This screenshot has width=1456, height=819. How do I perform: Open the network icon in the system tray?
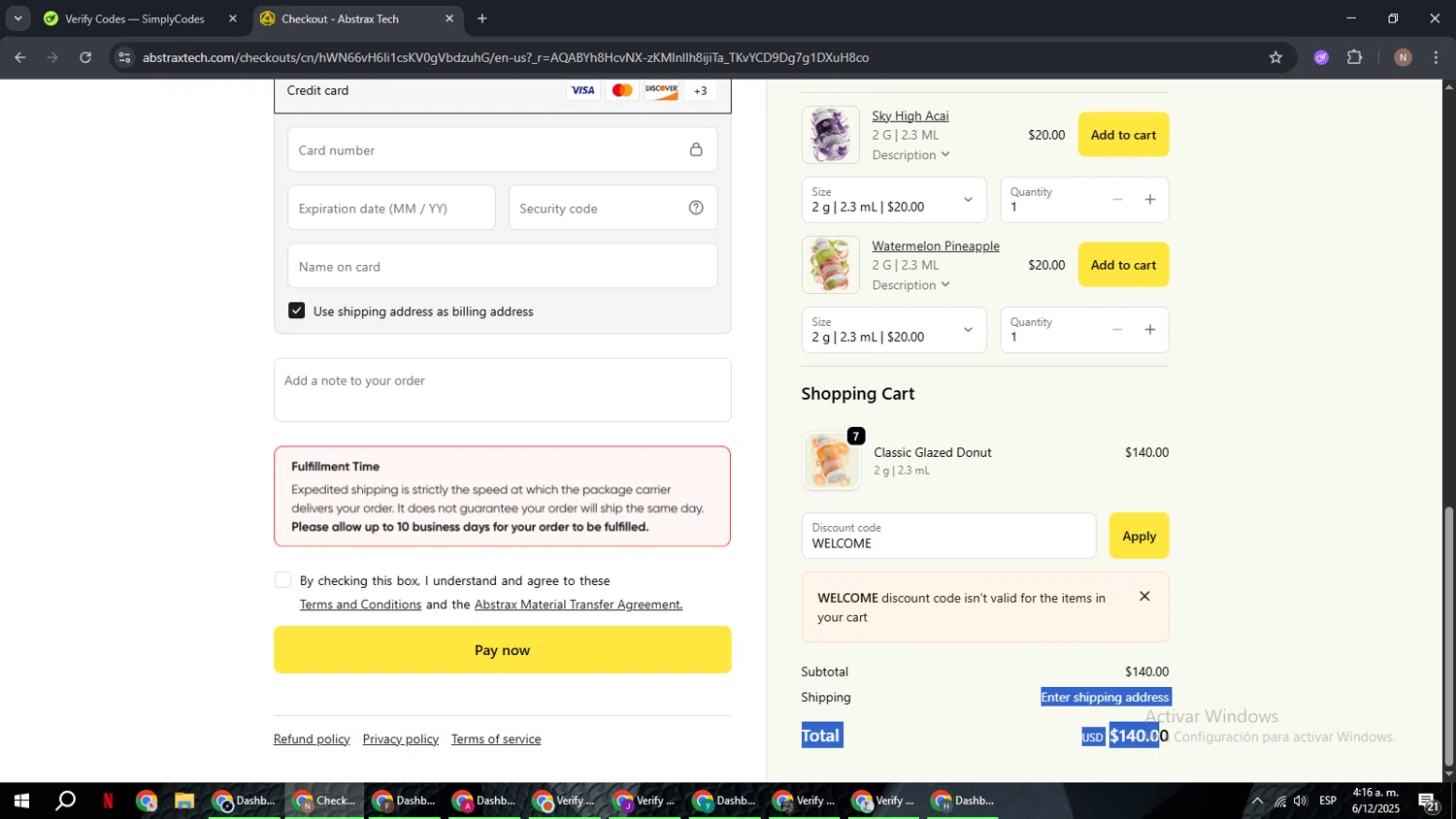coord(1280,802)
